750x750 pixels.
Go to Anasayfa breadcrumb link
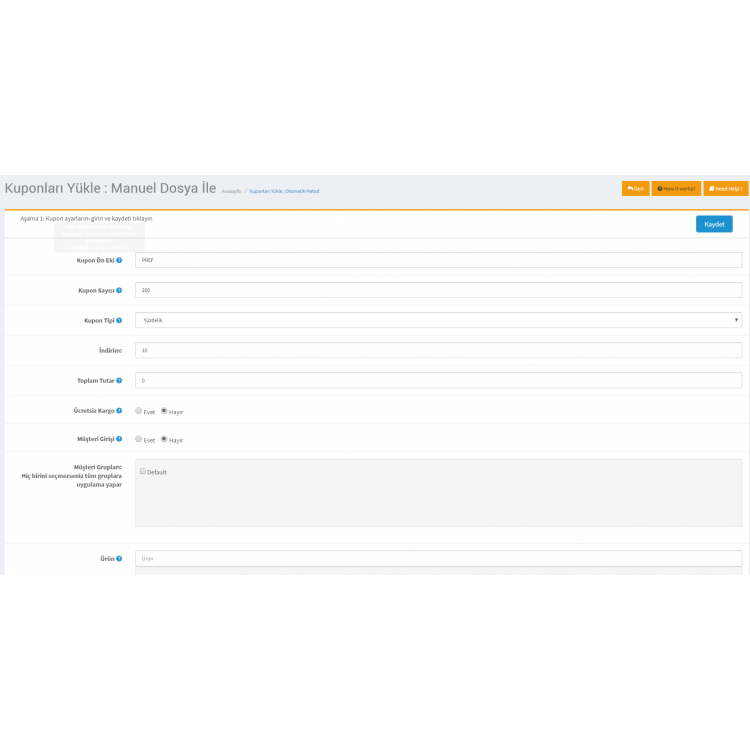[231, 191]
